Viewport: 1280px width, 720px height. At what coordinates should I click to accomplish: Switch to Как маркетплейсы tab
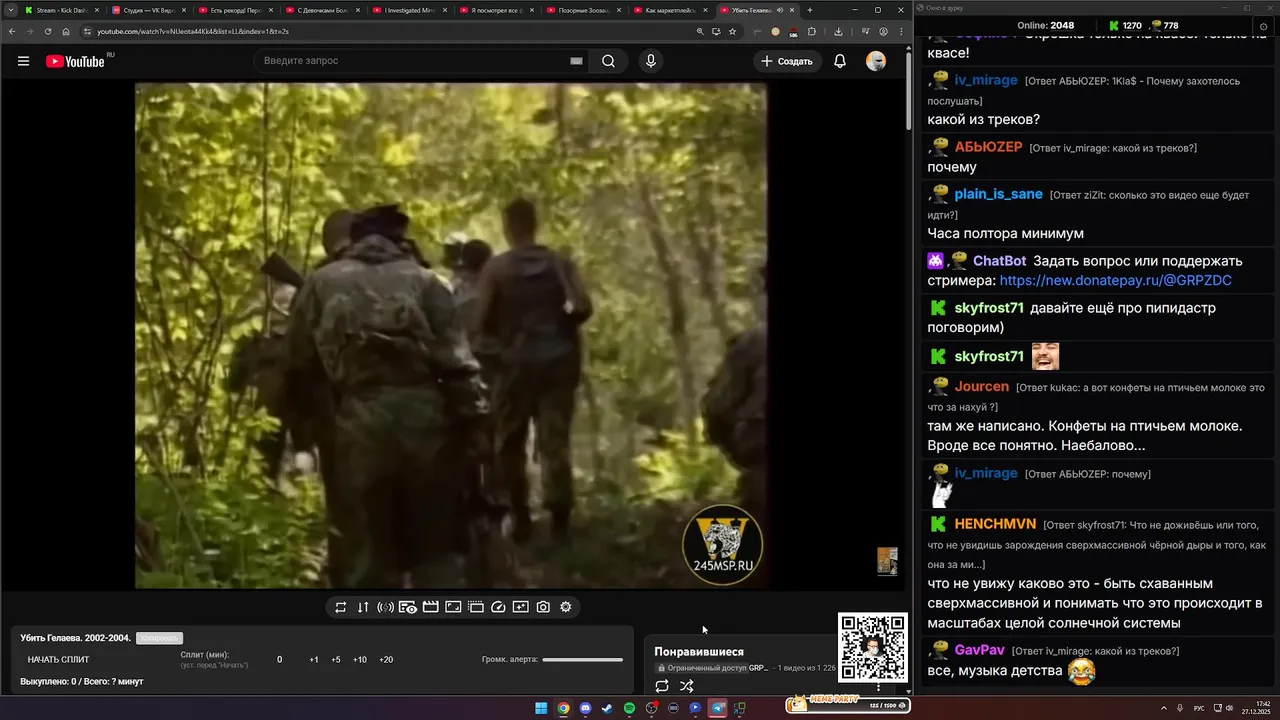pyautogui.click(x=670, y=10)
